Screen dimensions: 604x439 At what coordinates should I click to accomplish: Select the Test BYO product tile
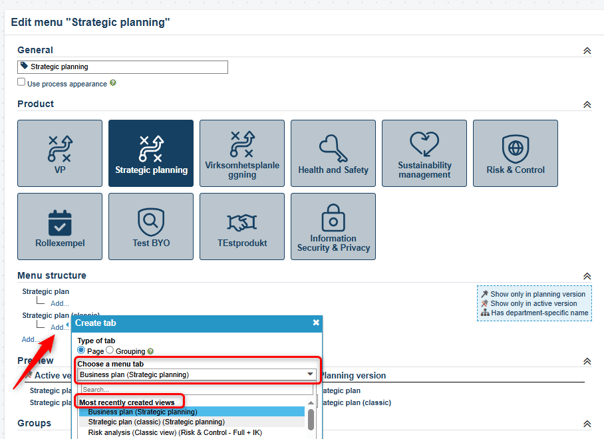pos(150,226)
